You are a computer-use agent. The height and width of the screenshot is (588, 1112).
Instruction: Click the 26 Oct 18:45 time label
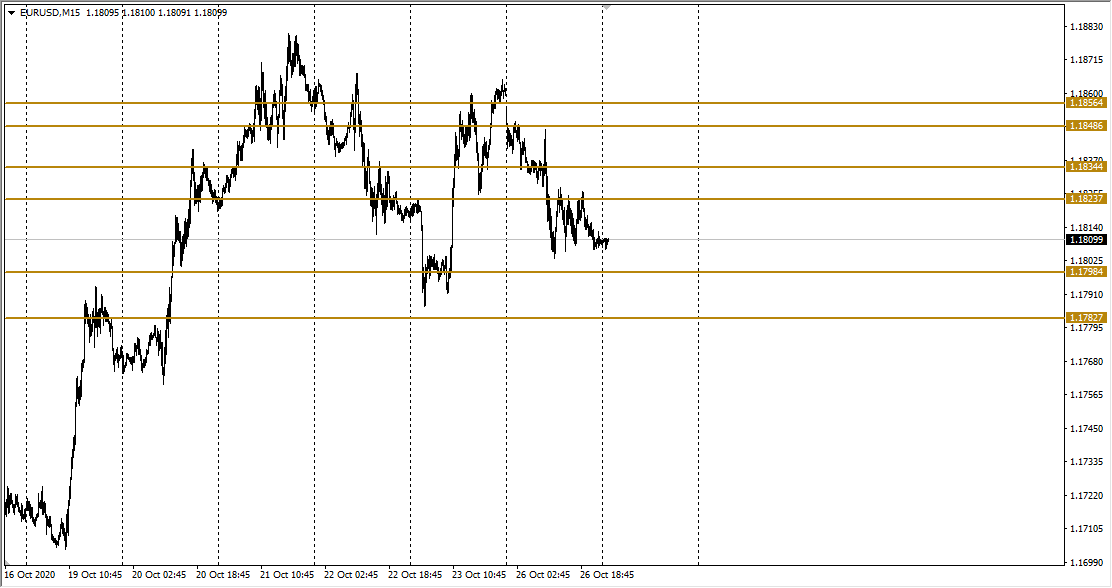tap(607, 576)
